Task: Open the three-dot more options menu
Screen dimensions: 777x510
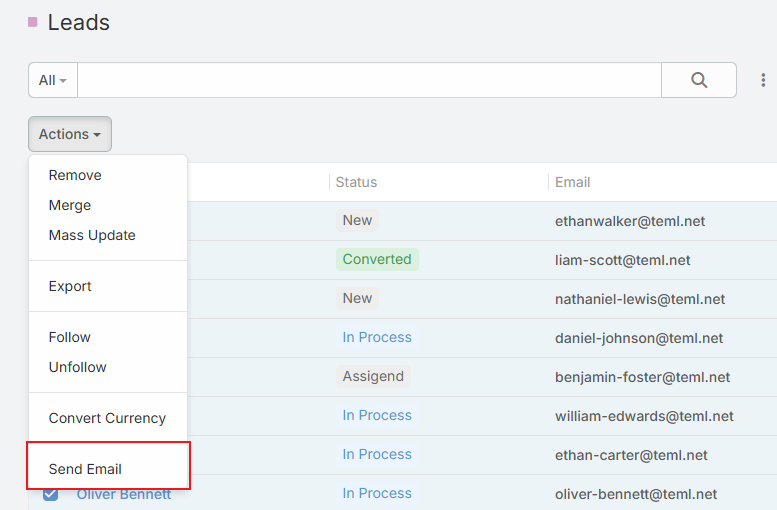Action: pos(764,80)
